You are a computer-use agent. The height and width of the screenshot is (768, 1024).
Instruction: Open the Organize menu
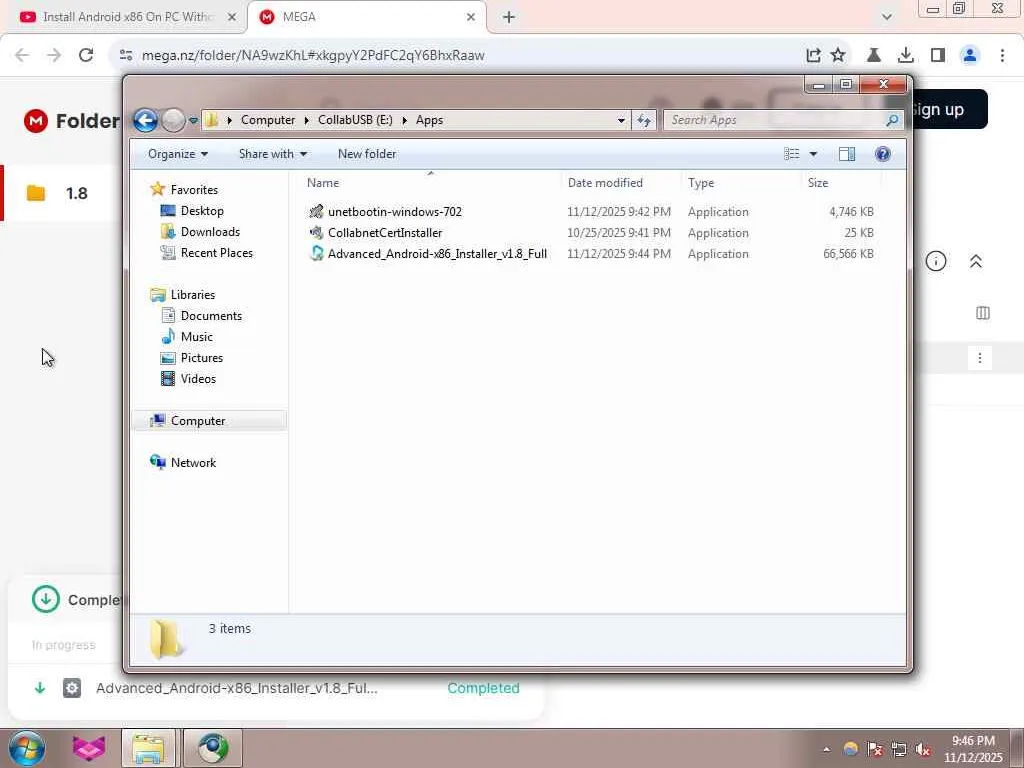(x=178, y=154)
